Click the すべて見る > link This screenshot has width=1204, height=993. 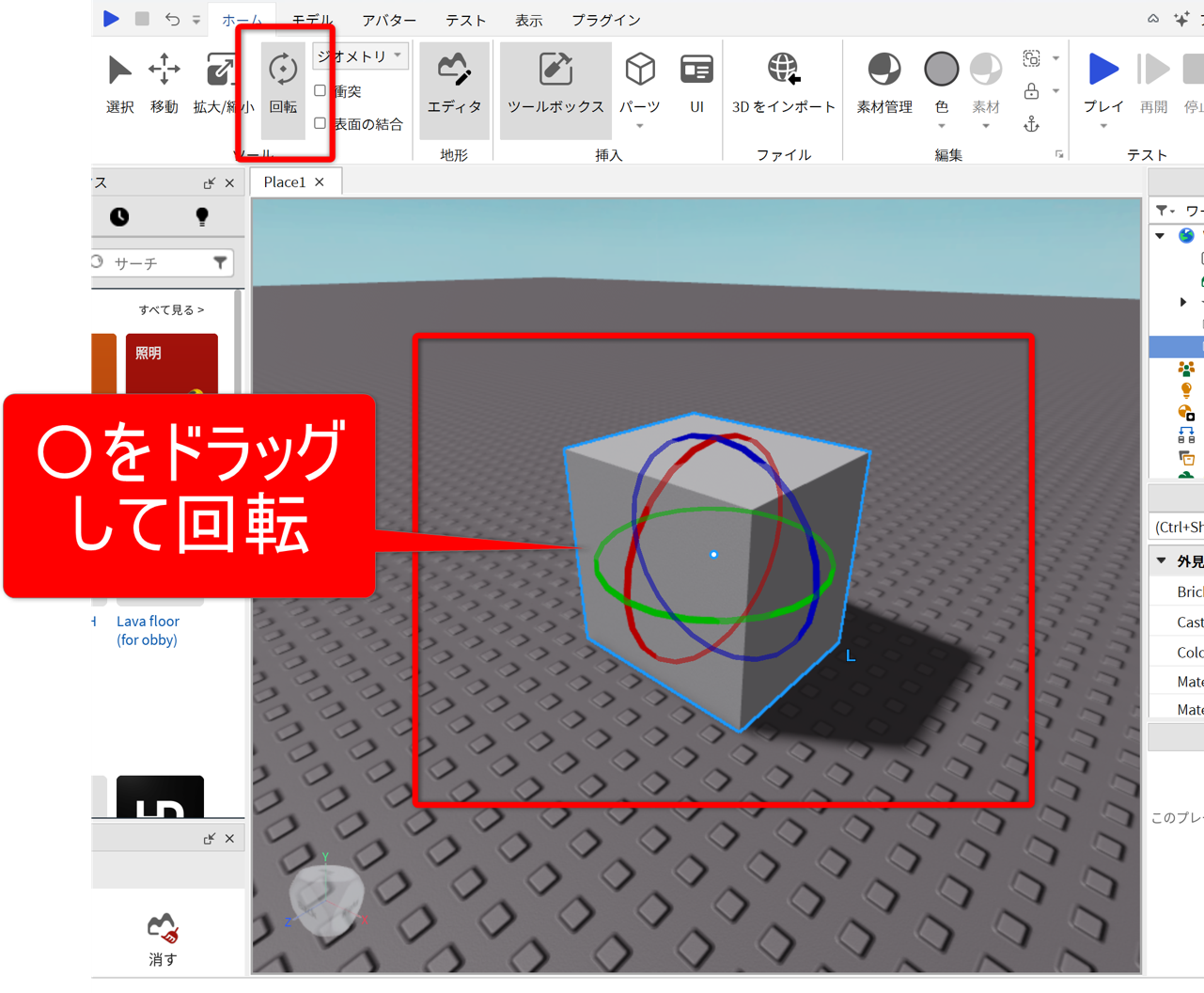tap(171, 309)
